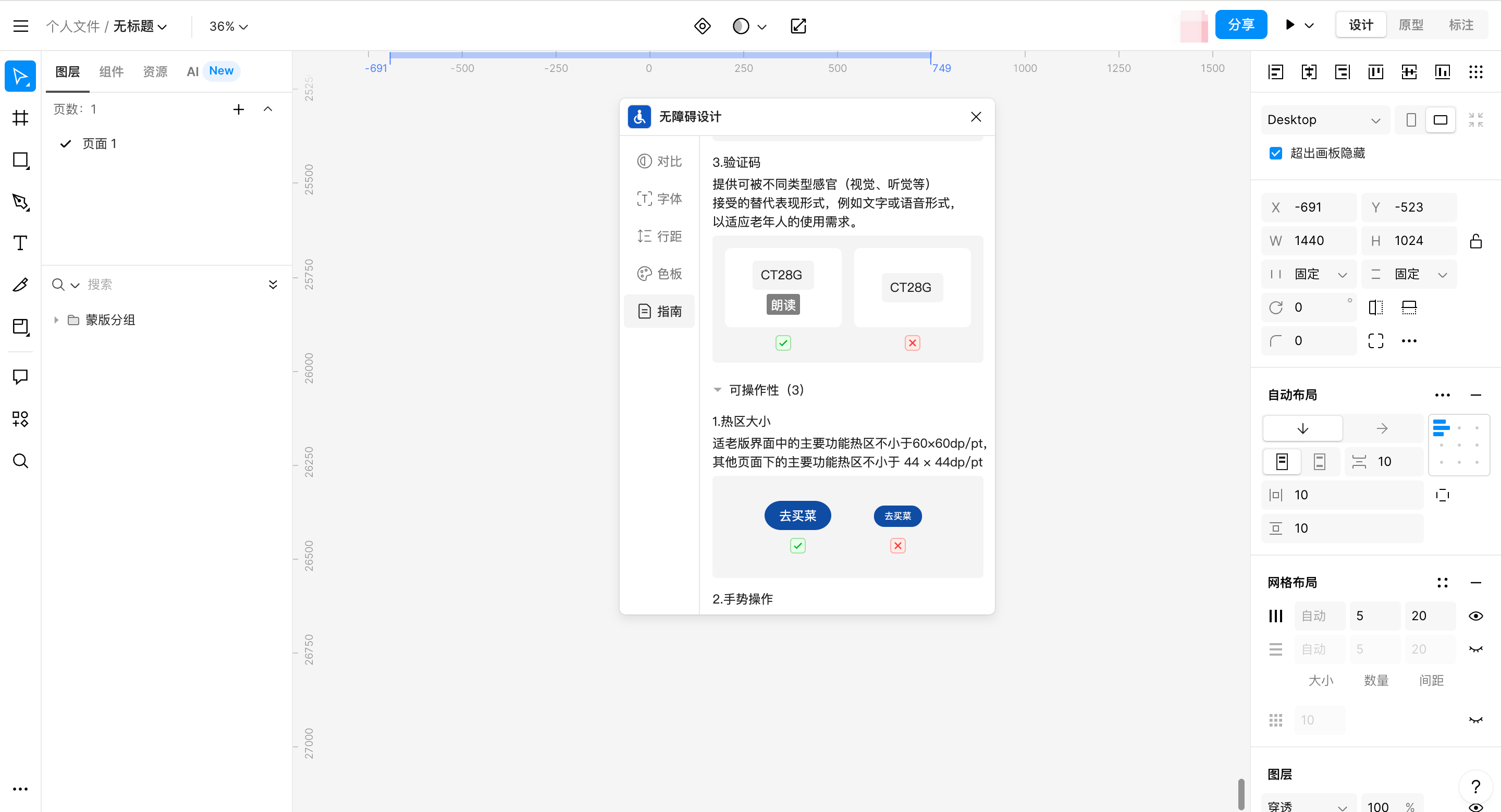Uncheck the 超出画板隐藏 checkbox

click(x=1275, y=153)
